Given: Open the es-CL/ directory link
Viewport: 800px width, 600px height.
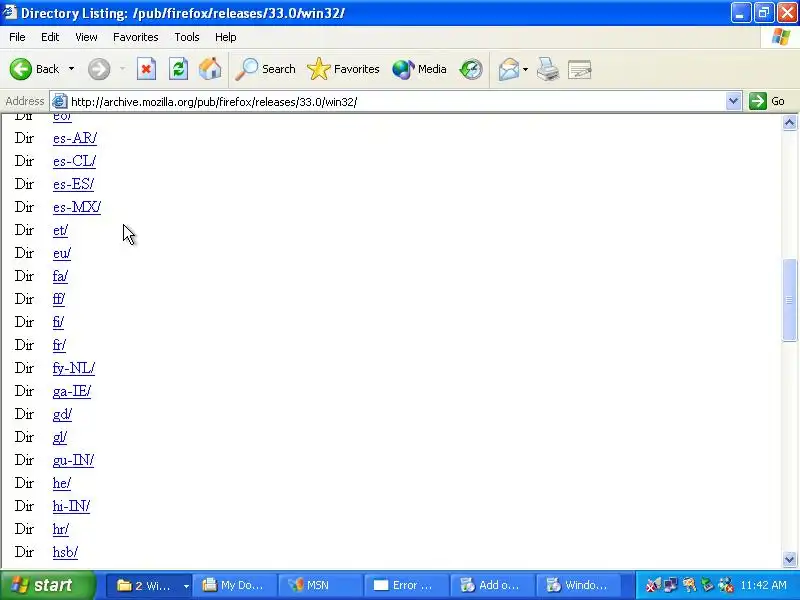Looking at the screenshot, I should point(74,161).
